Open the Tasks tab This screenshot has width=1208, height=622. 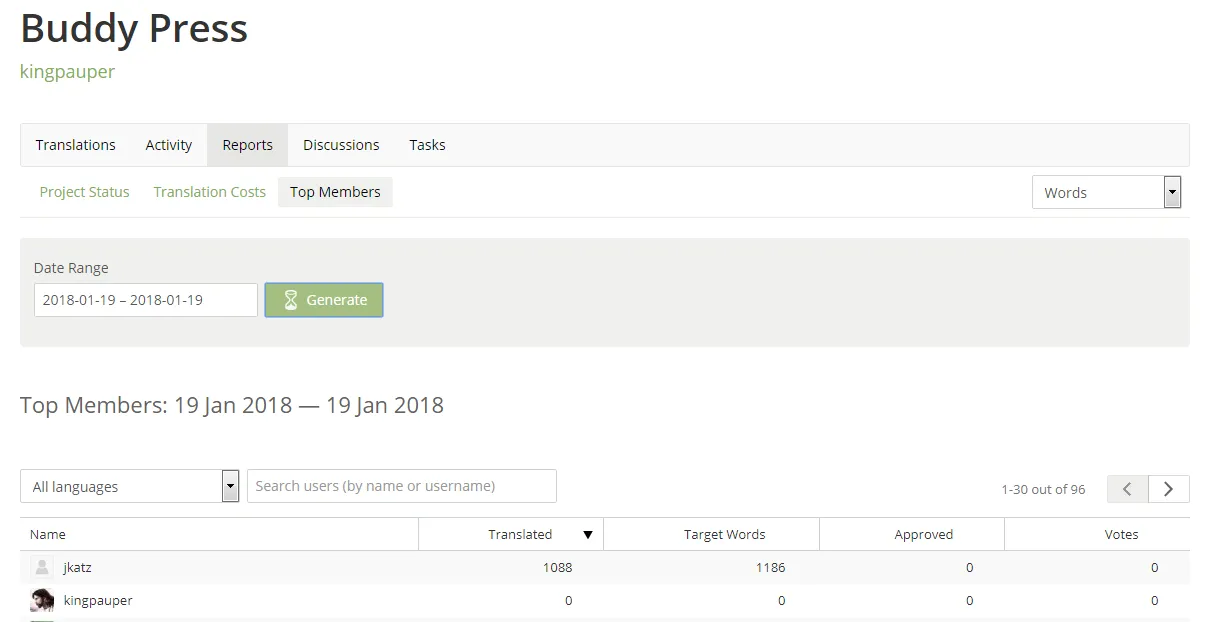(x=427, y=145)
